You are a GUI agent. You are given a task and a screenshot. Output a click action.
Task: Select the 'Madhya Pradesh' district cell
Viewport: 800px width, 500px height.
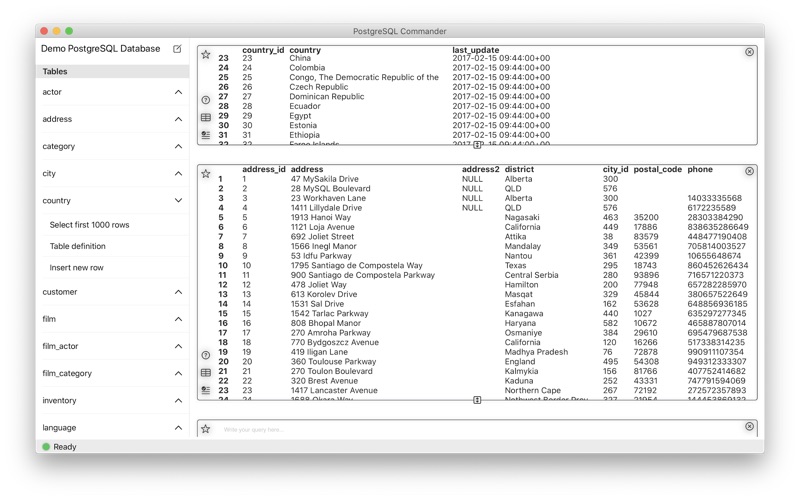pos(536,352)
